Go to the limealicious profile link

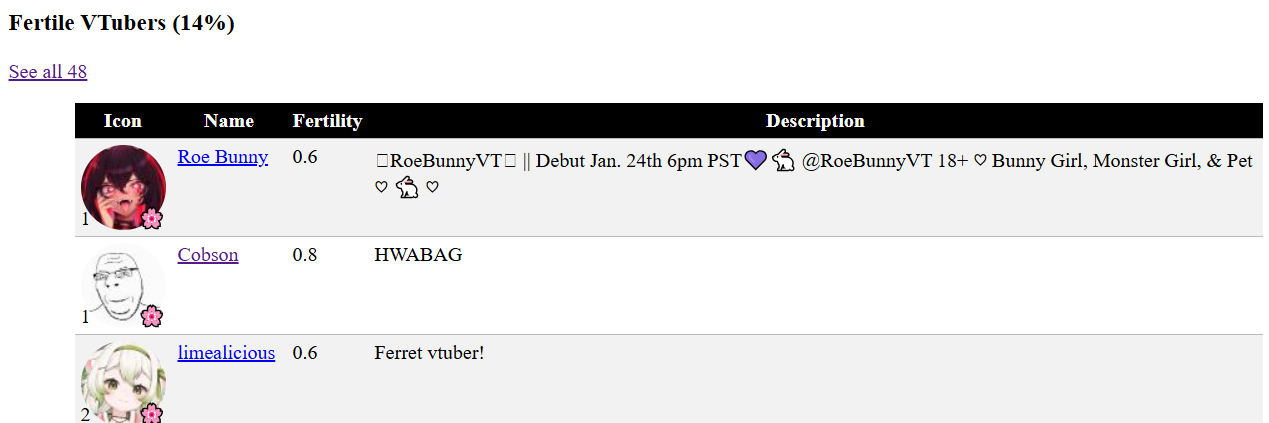click(226, 353)
